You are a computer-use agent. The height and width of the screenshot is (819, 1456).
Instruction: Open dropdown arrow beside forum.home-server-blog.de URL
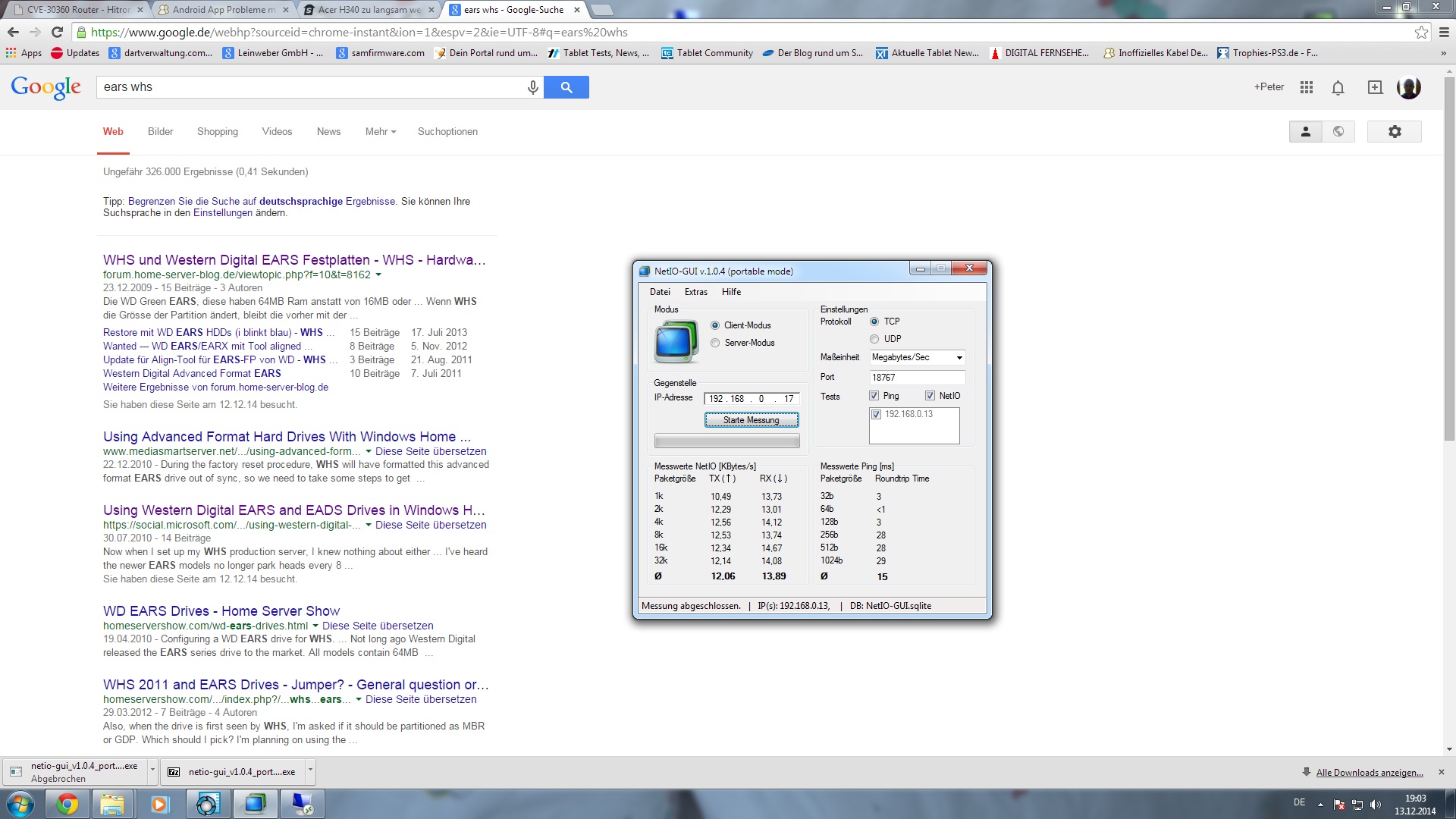click(x=378, y=275)
